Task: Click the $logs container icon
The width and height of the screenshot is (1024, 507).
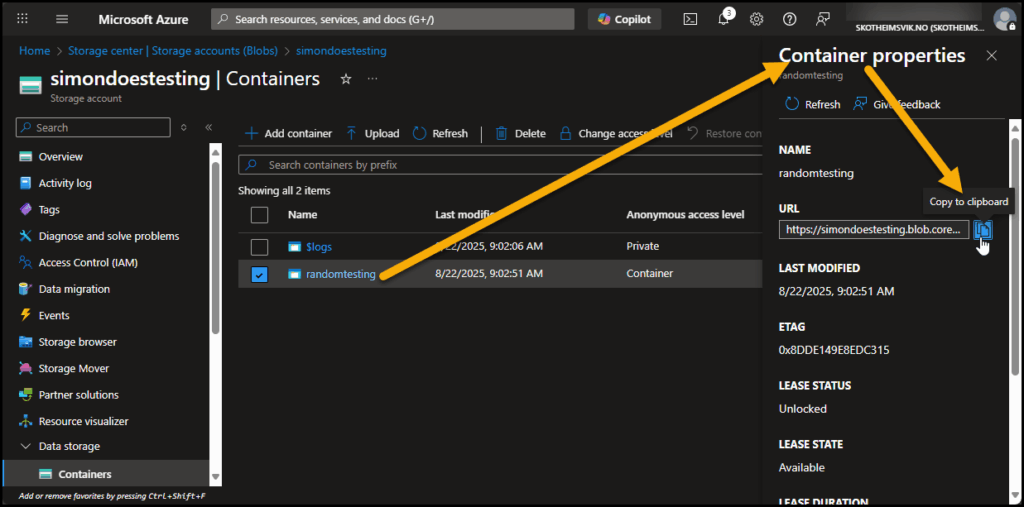Action: pyautogui.click(x=294, y=247)
